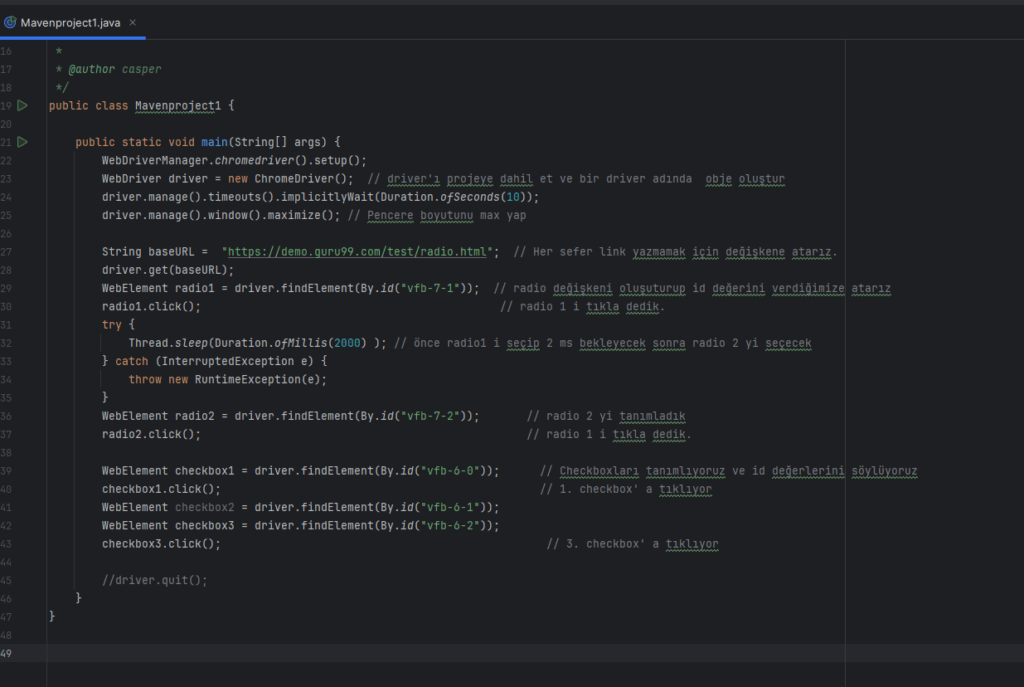Click the Java class icon in the file tab
The height and width of the screenshot is (687, 1024).
(x=9, y=21)
